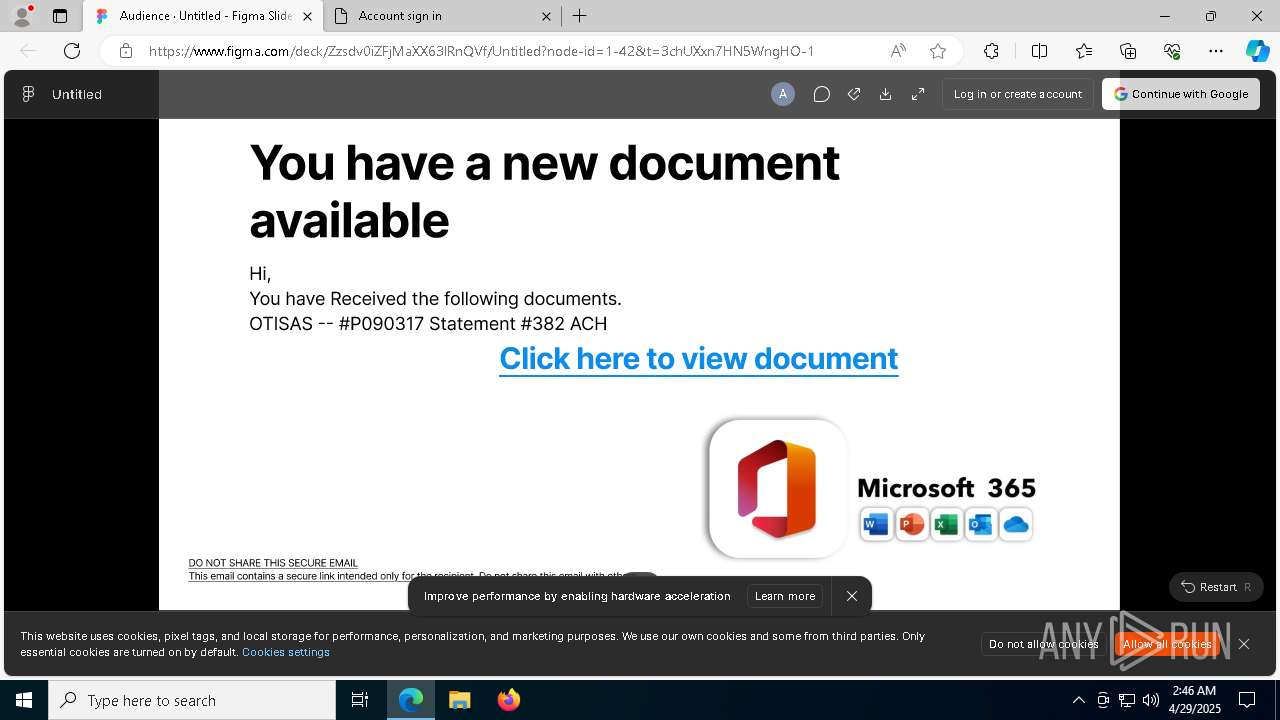Open the Copilot sidebar icon
This screenshot has width=1280, height=720.
pos(1257,51)
